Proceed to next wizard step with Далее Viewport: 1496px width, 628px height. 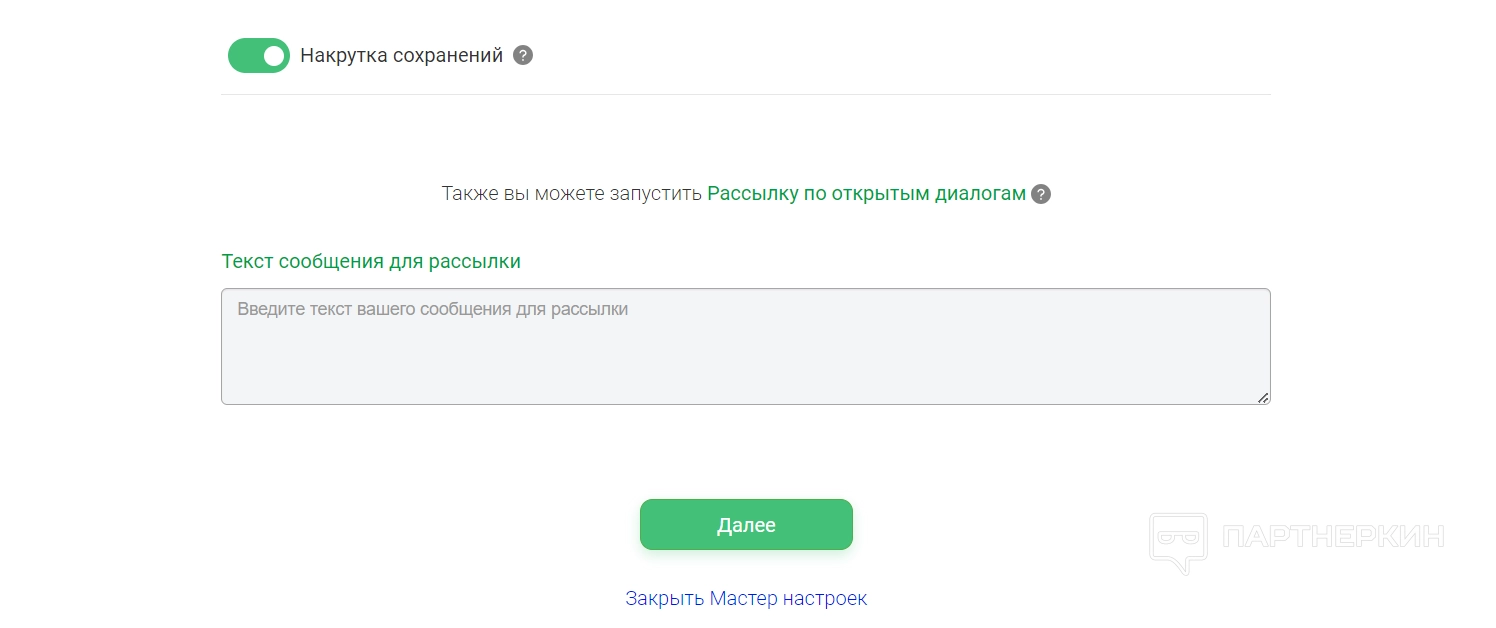pyautogui.click(x=746, y=525)
